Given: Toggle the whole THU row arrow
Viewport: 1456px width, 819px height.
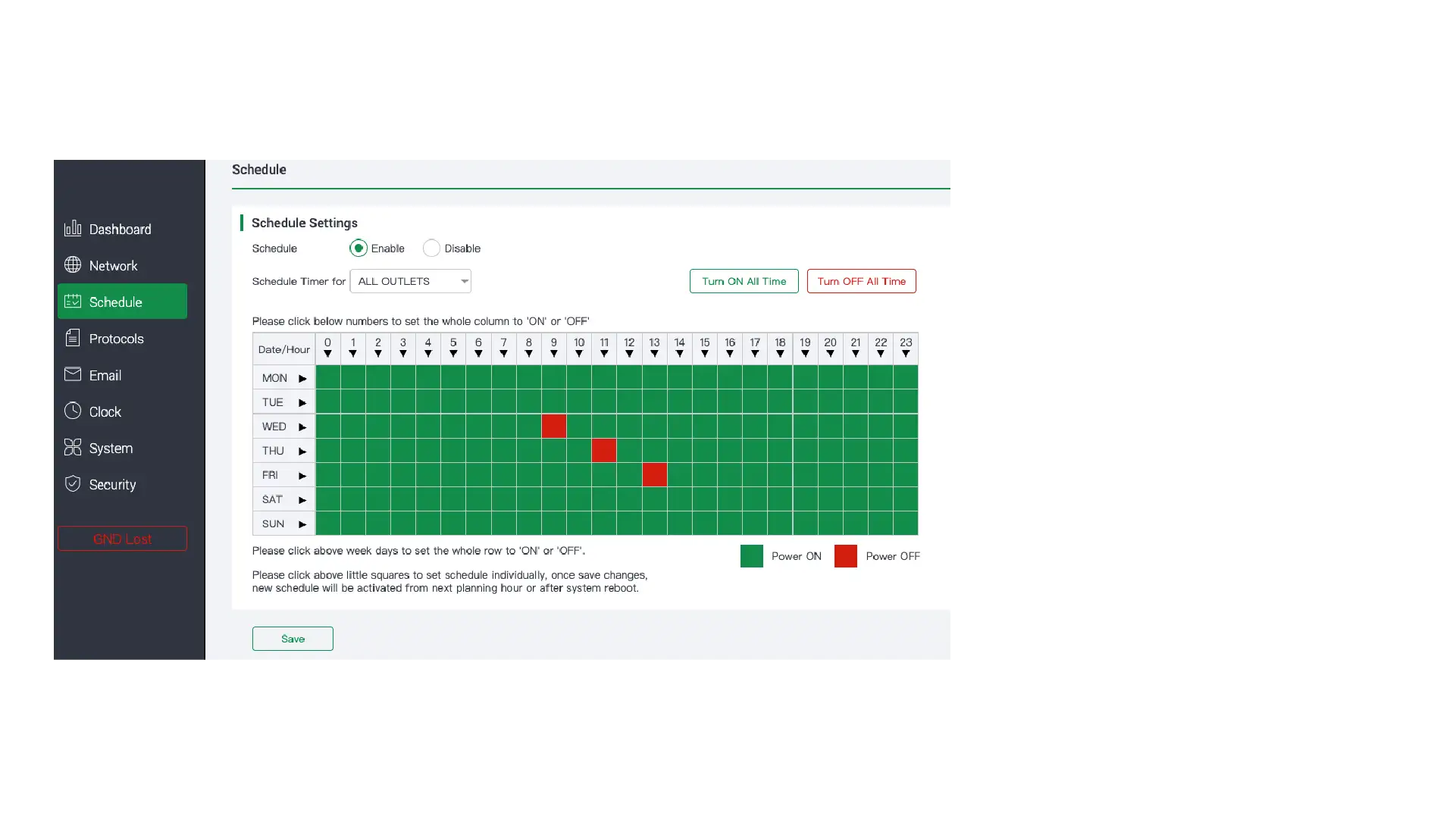Looking at the screenshot, I should (x=302, y=451).
